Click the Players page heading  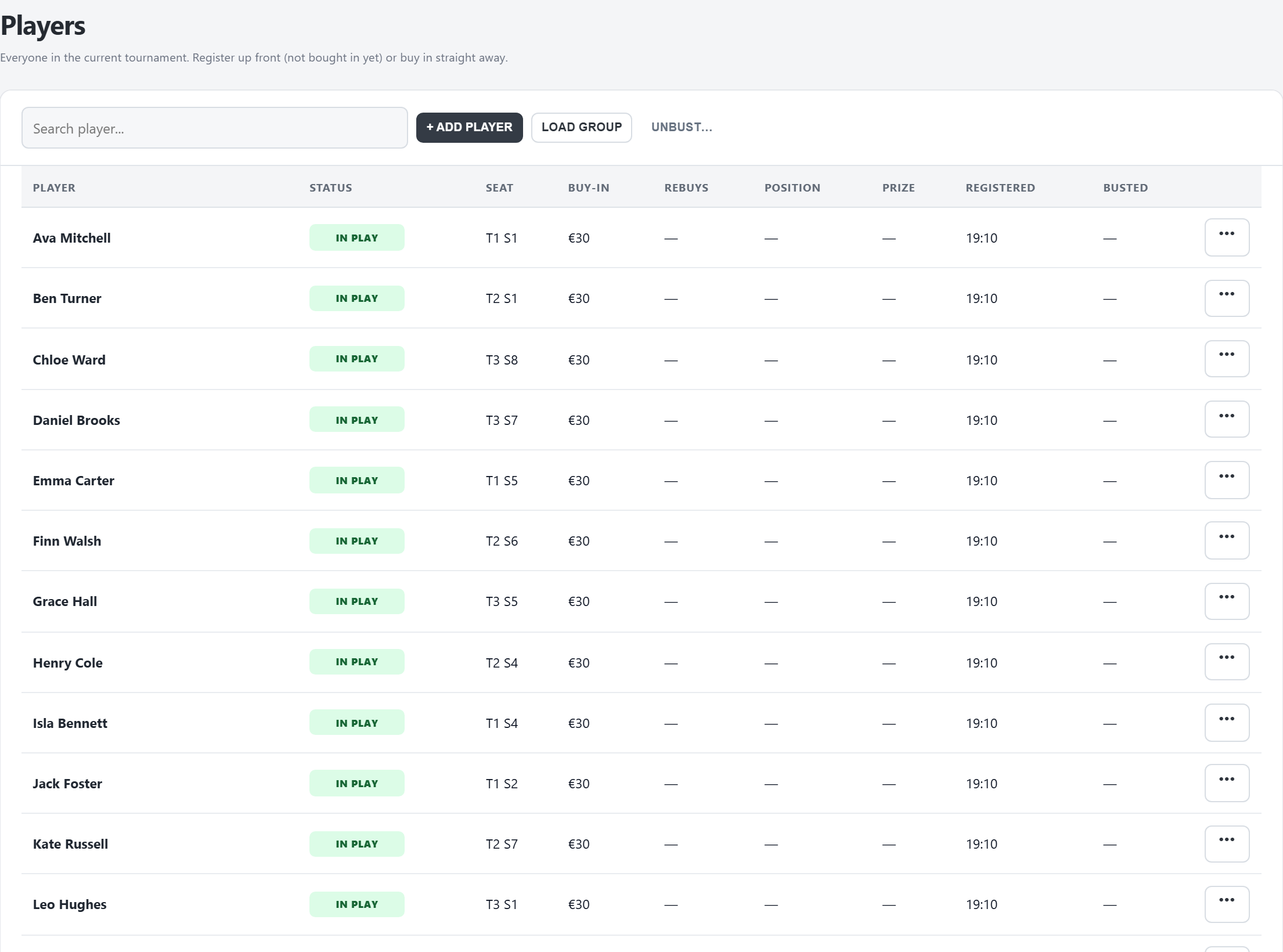[x=43, y=26]
